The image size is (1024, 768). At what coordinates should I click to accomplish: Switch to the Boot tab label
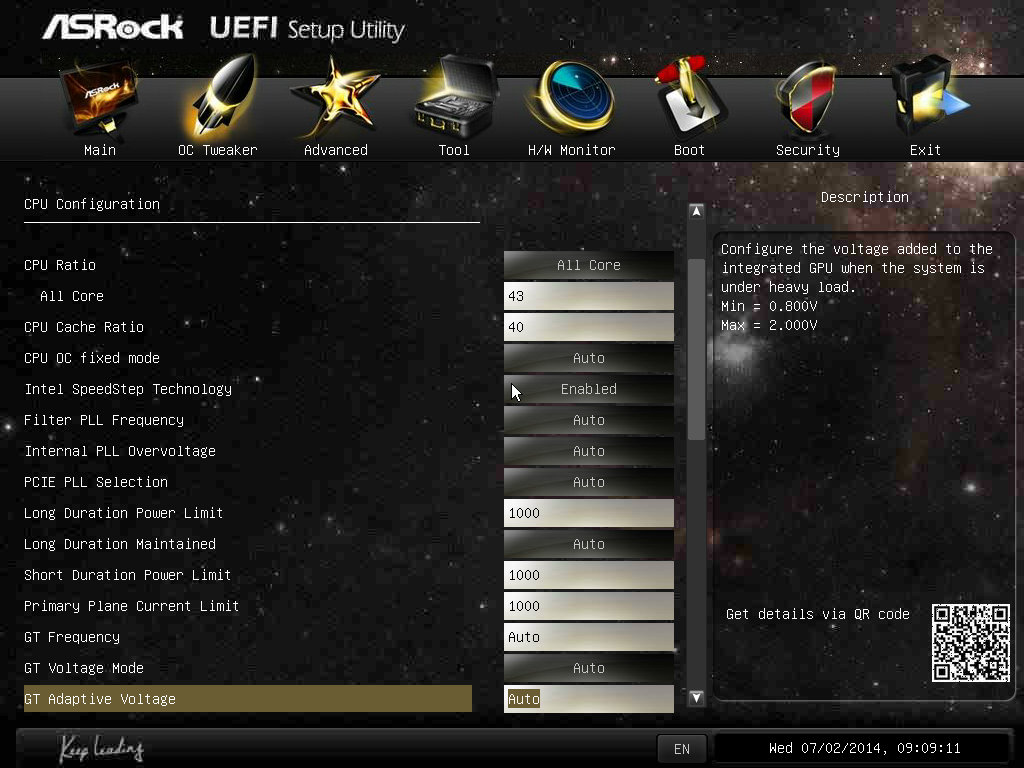(690, 150)
